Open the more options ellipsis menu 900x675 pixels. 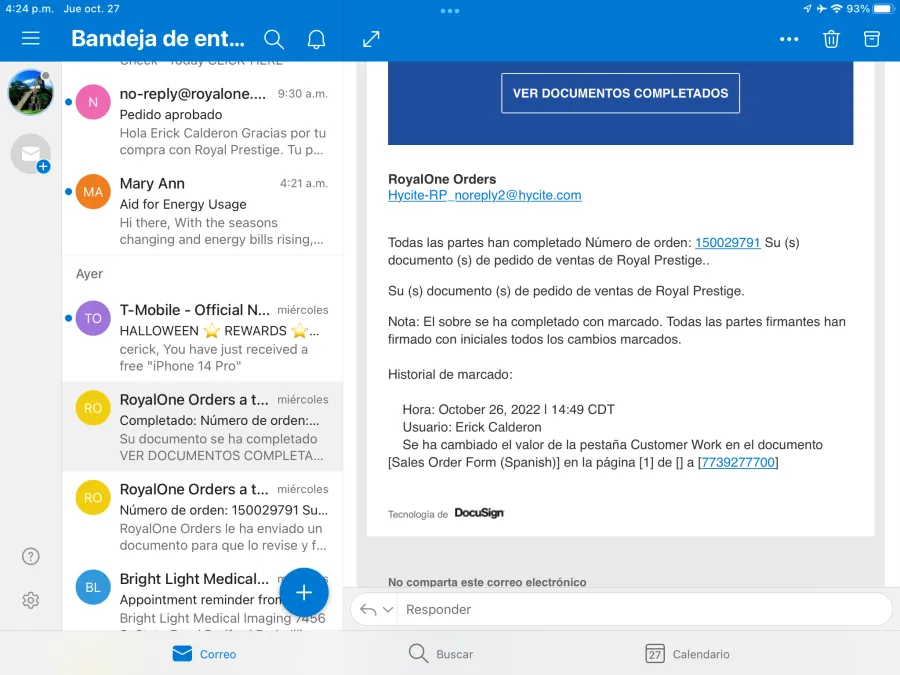pos(789,39)
